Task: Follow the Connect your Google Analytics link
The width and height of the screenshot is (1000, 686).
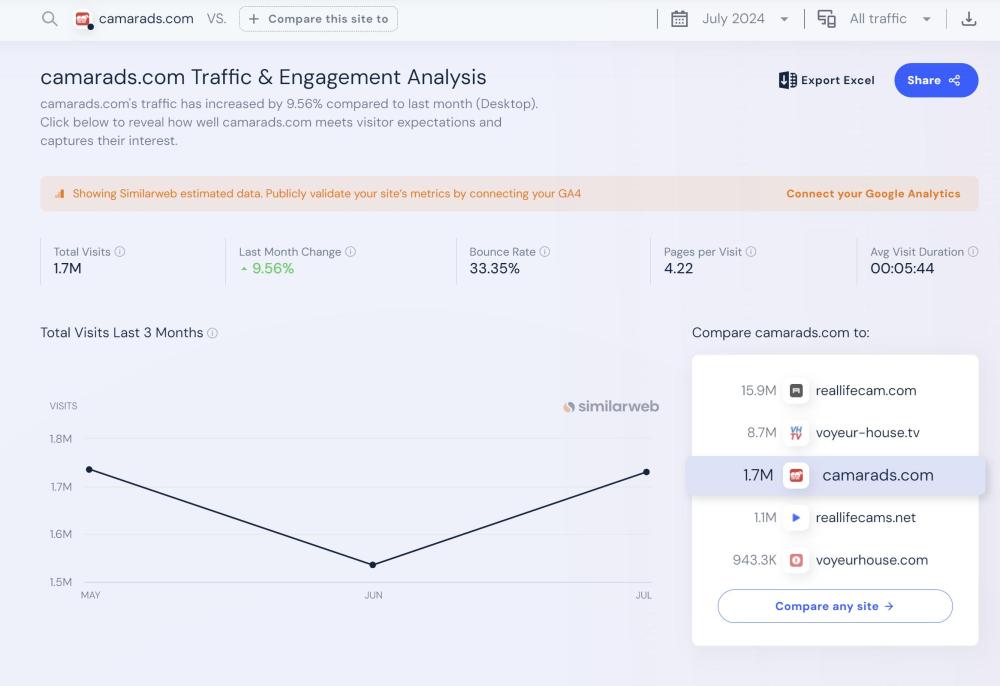Action: (873, 194)
